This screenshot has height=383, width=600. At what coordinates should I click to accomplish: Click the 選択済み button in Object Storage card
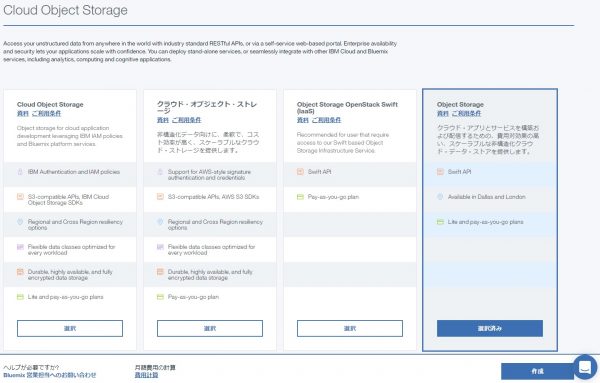(x=490, y=328)
